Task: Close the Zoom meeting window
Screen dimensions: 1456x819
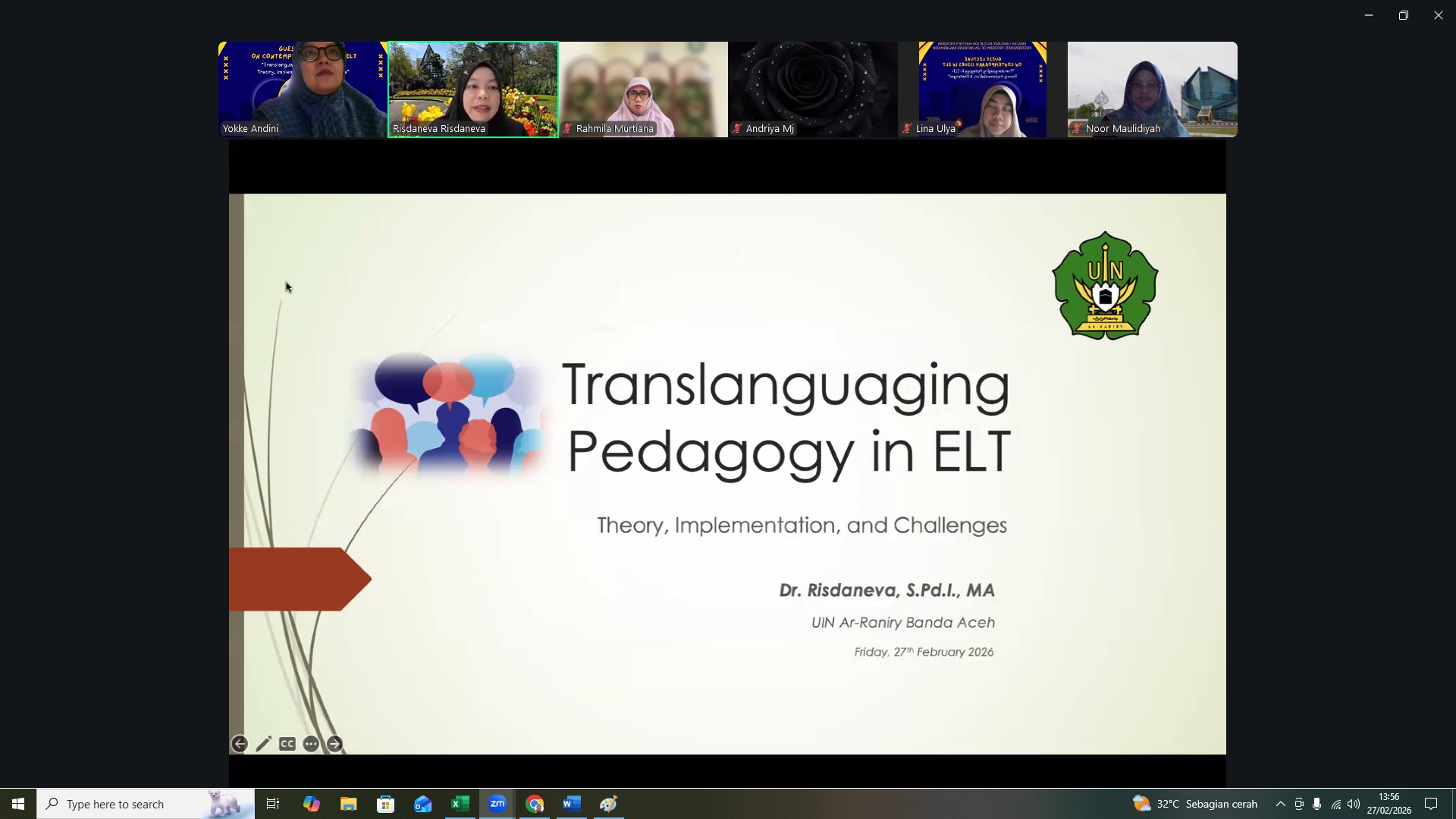Action: (x=1439, y=15)
